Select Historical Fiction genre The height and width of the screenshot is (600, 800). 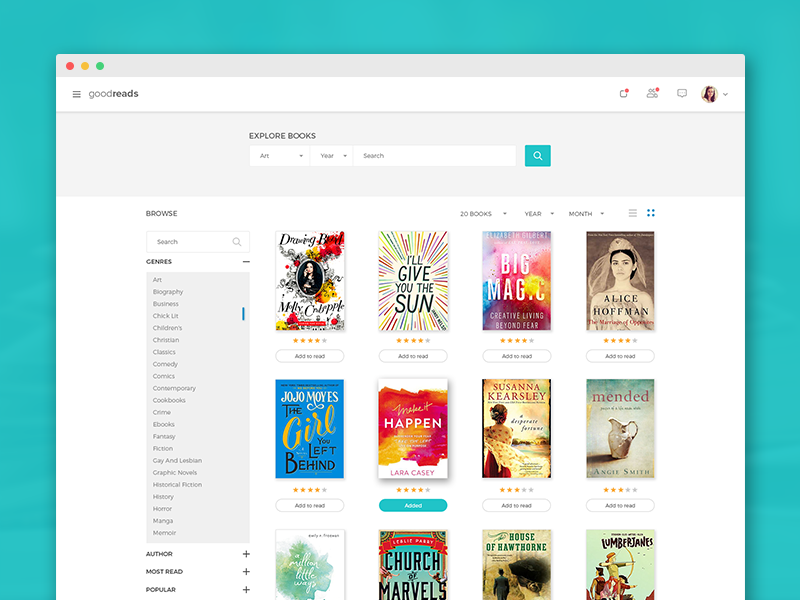coord(177,485)
